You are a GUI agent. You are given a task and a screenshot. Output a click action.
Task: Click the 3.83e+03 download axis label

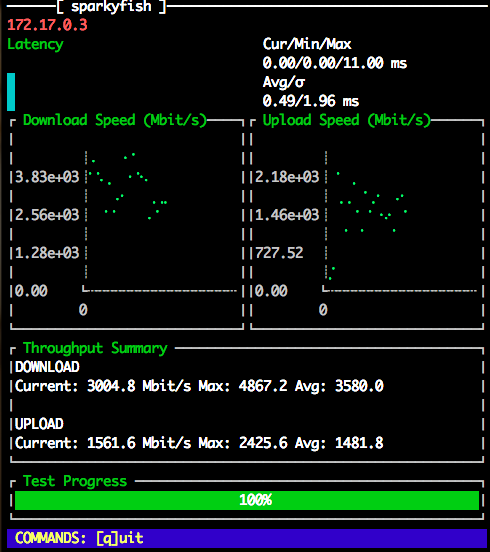[x=47, y=177]
